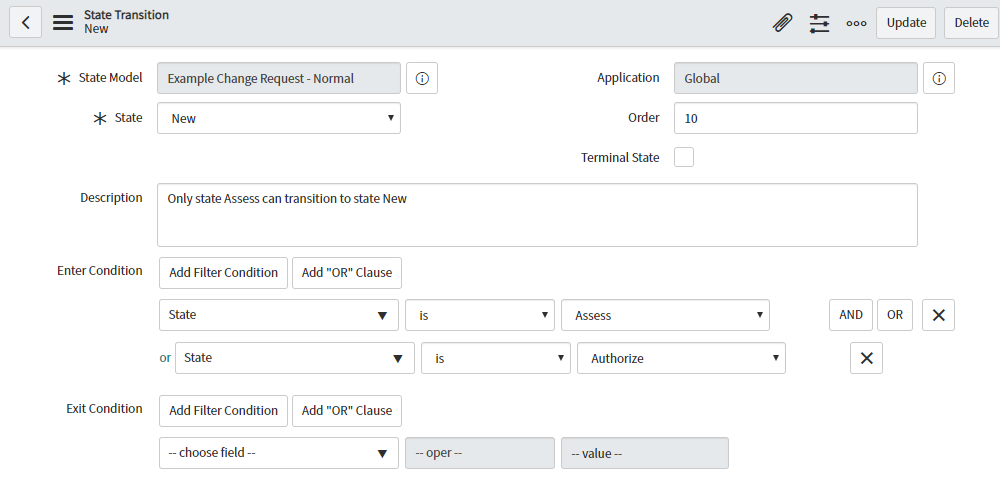Screen dimensions: 1000x488
Task: Open the Authorize value dropdown
Action: tap(681, 358)
